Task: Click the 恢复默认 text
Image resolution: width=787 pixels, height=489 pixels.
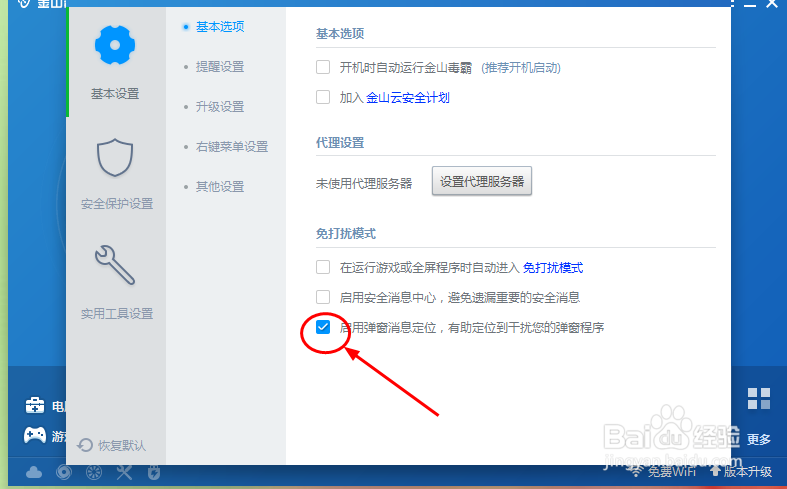Action: 122,445
